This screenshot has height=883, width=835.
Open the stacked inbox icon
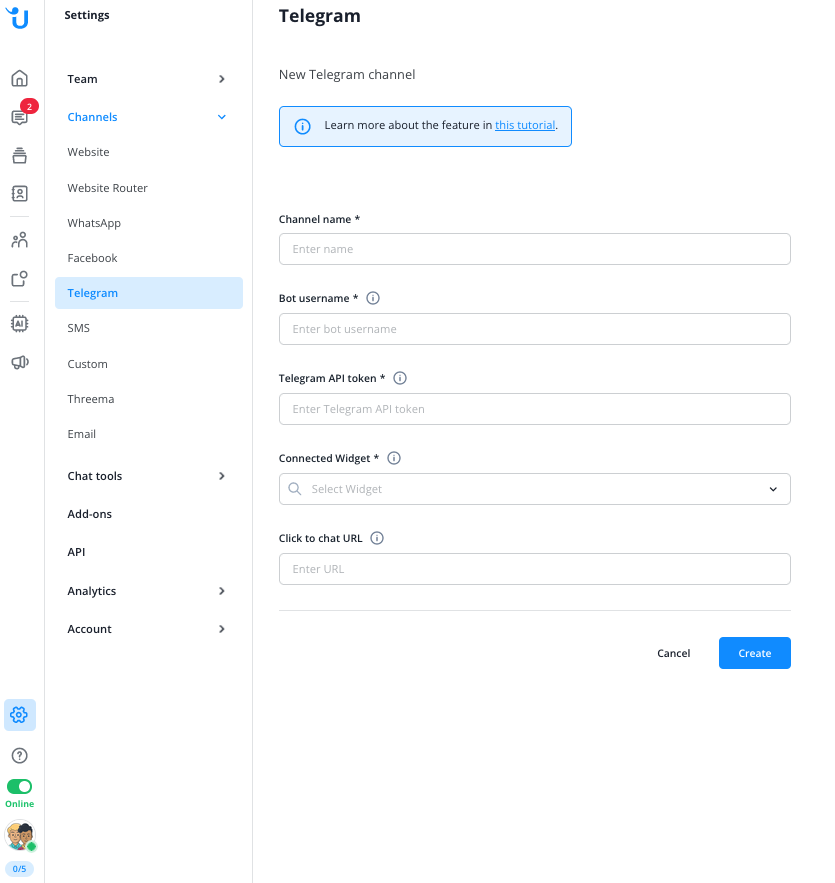(20, 155)
